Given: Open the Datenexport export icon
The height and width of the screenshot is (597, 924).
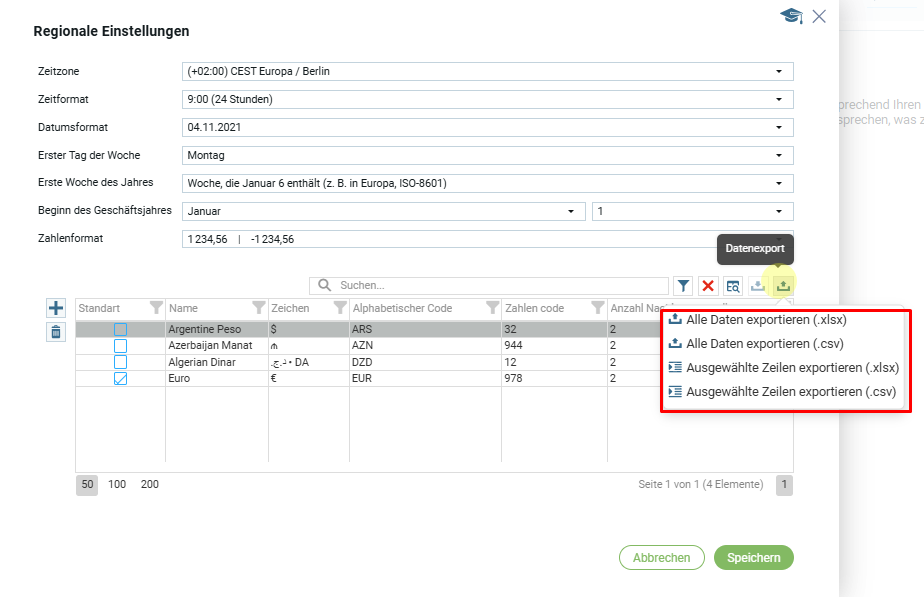Looking at the screenshot, I should [x=783, y=286].
